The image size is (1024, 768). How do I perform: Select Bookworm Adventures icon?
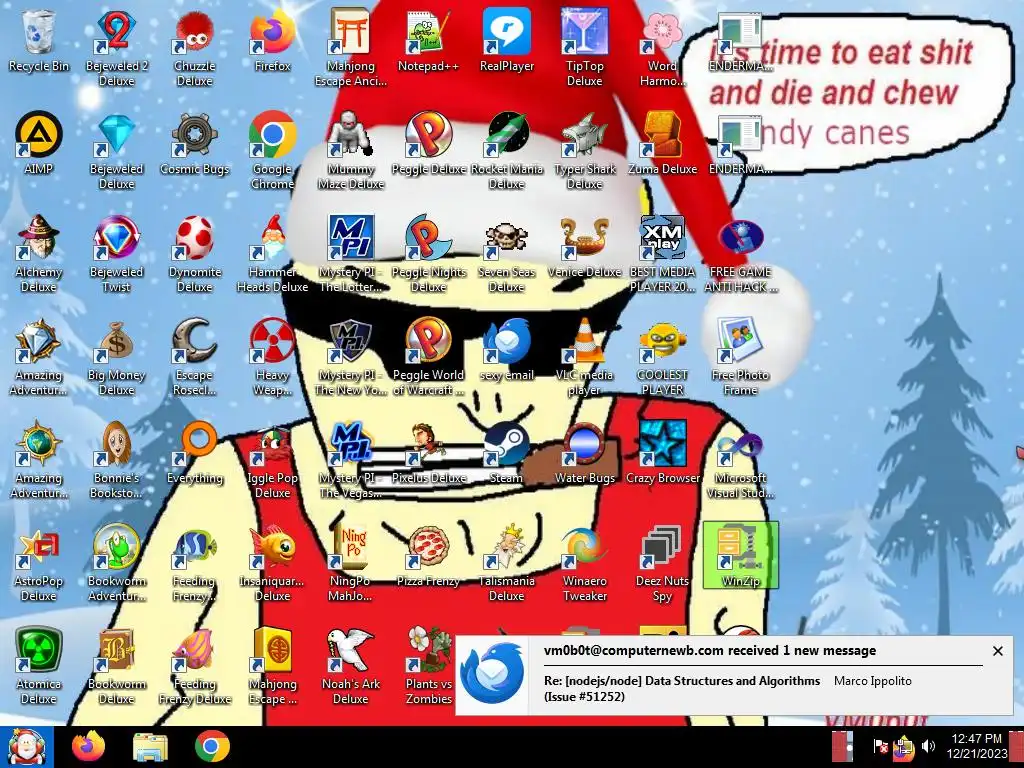pos(116,564)
